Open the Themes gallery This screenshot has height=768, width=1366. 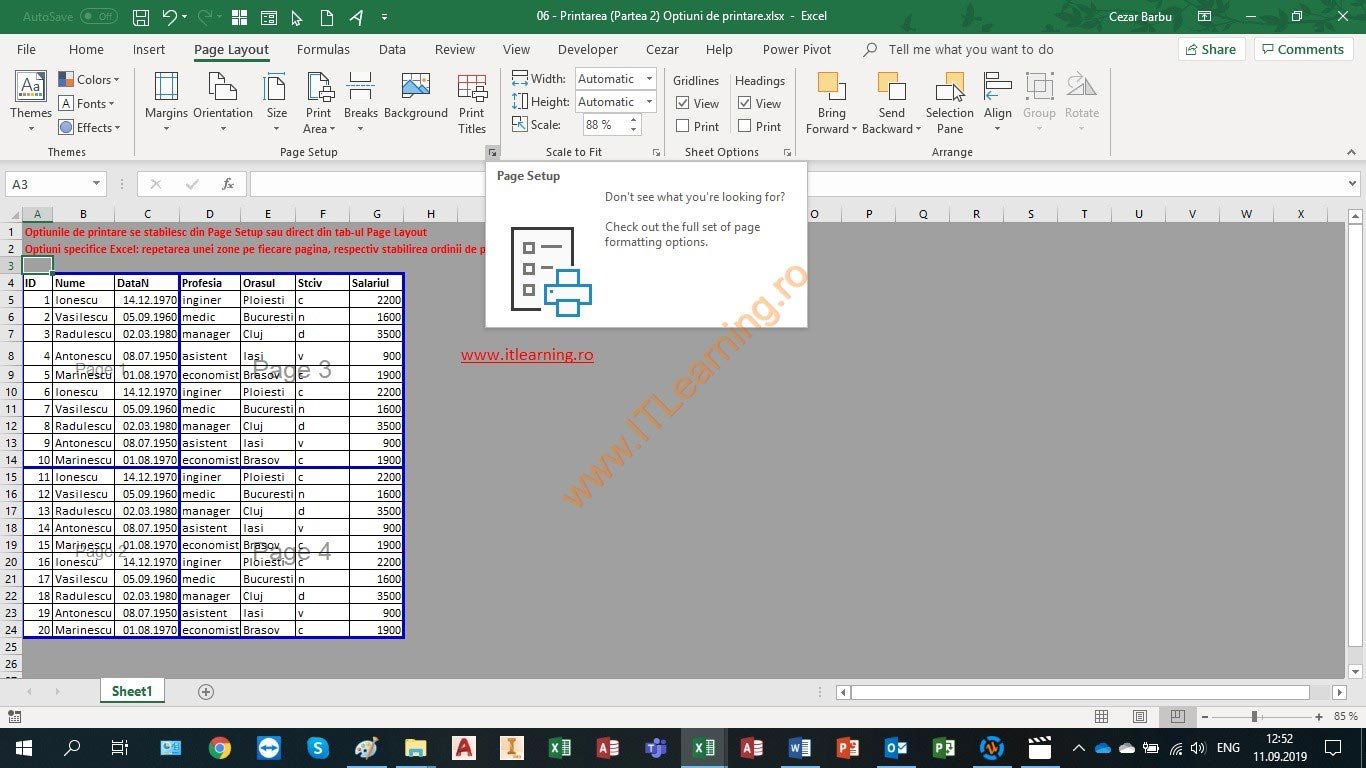tap(31, 102)
